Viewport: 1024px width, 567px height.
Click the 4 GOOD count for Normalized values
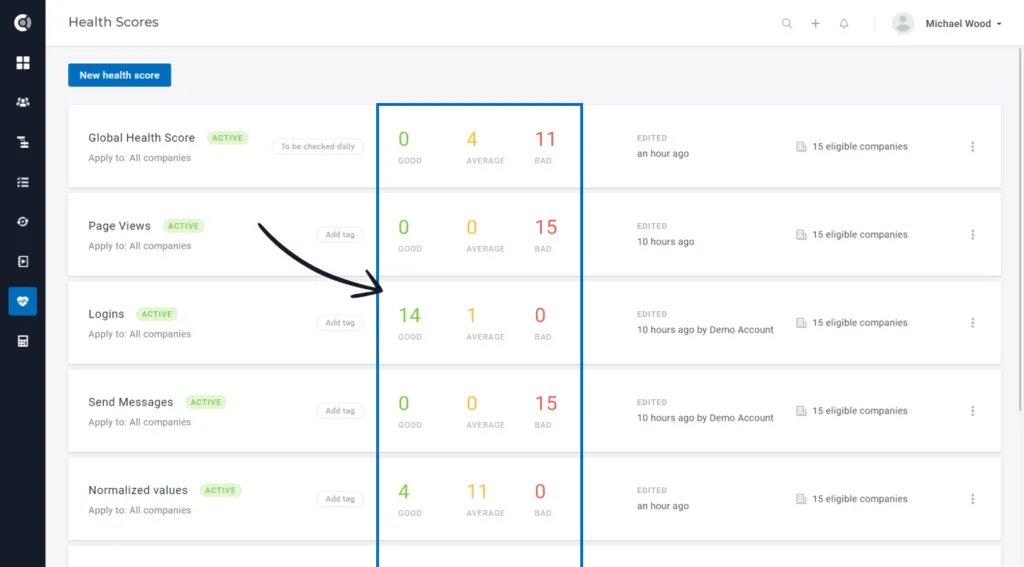(404, 492)
